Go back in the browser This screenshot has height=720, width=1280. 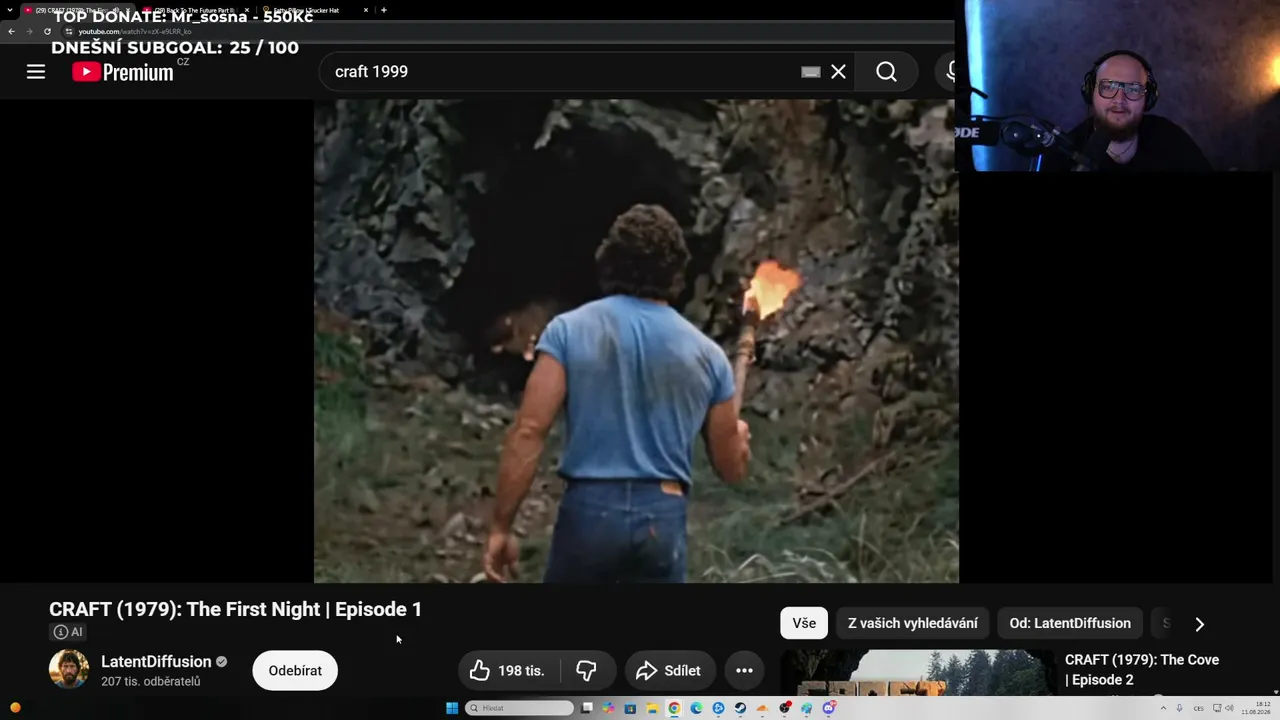click(11, 31)
